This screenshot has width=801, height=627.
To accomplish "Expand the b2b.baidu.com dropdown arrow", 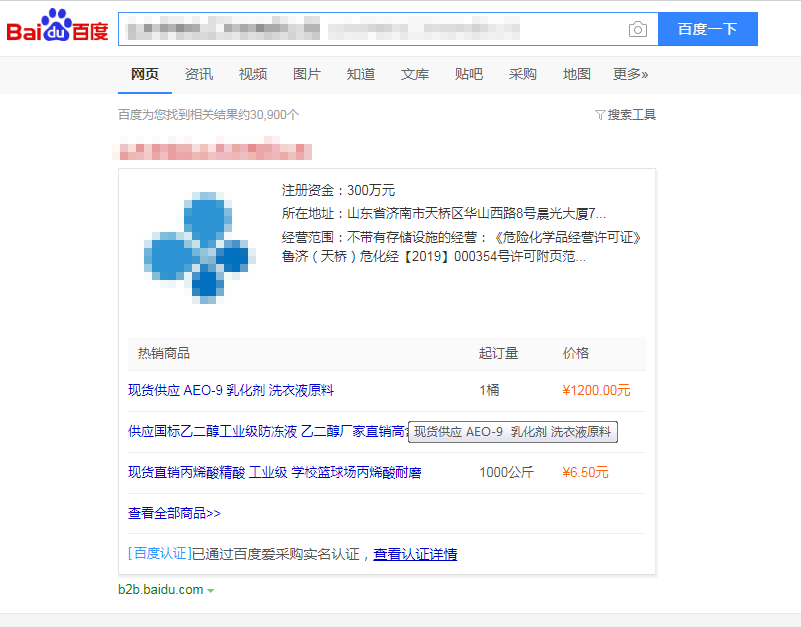I will pos(211,591).
